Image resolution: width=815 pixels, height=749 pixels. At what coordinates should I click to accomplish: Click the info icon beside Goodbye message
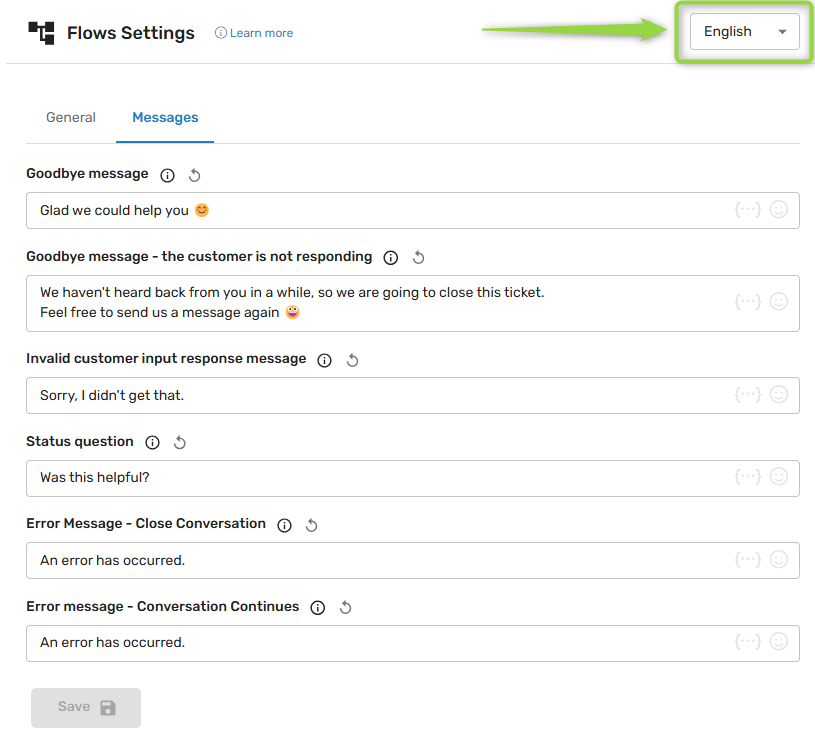pyautogui.click(x=167, y=175)
